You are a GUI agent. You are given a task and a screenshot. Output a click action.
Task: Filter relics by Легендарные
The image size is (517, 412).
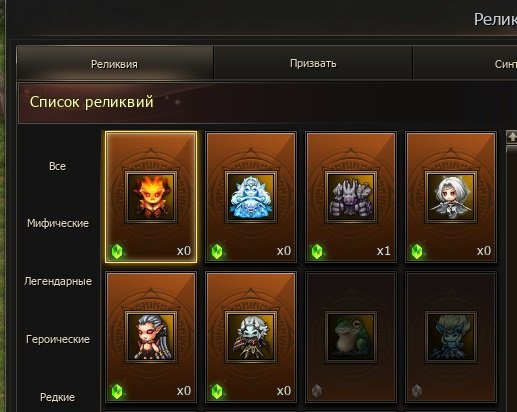(x=58, y=281)
